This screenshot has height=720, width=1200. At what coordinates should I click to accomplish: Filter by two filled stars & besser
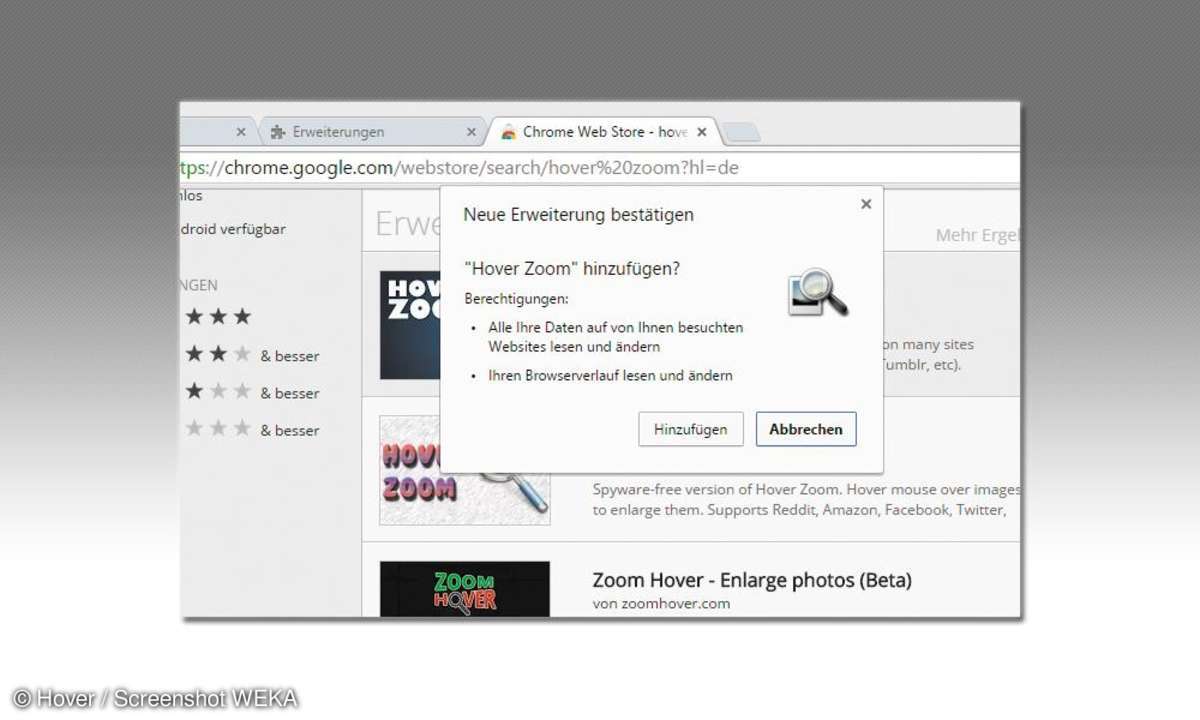pos(252,355)
